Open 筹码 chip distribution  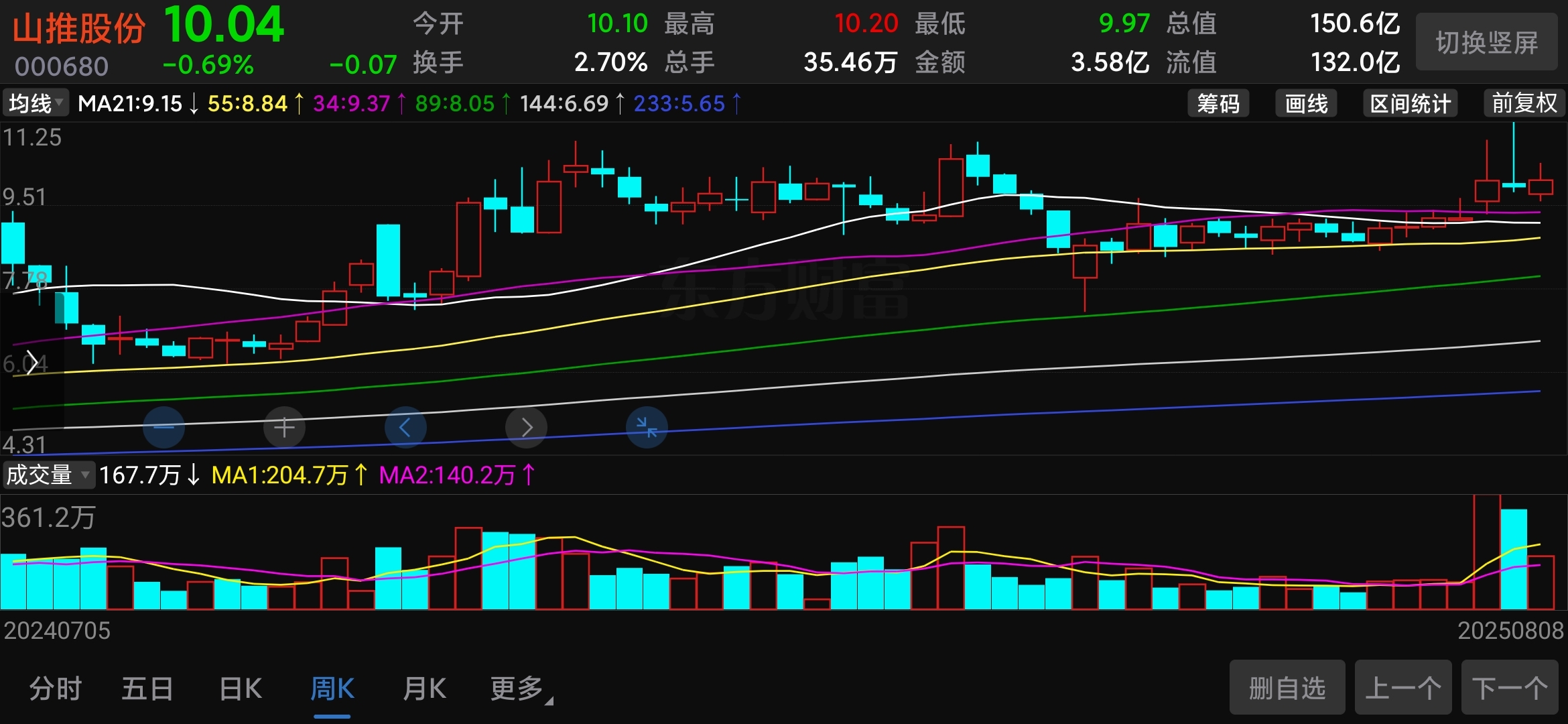pyautogui.click(x=1218, y=103)
